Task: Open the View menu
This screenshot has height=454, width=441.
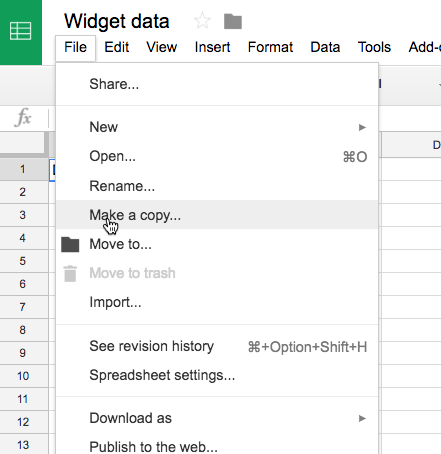Action: (x=162, y=47)
